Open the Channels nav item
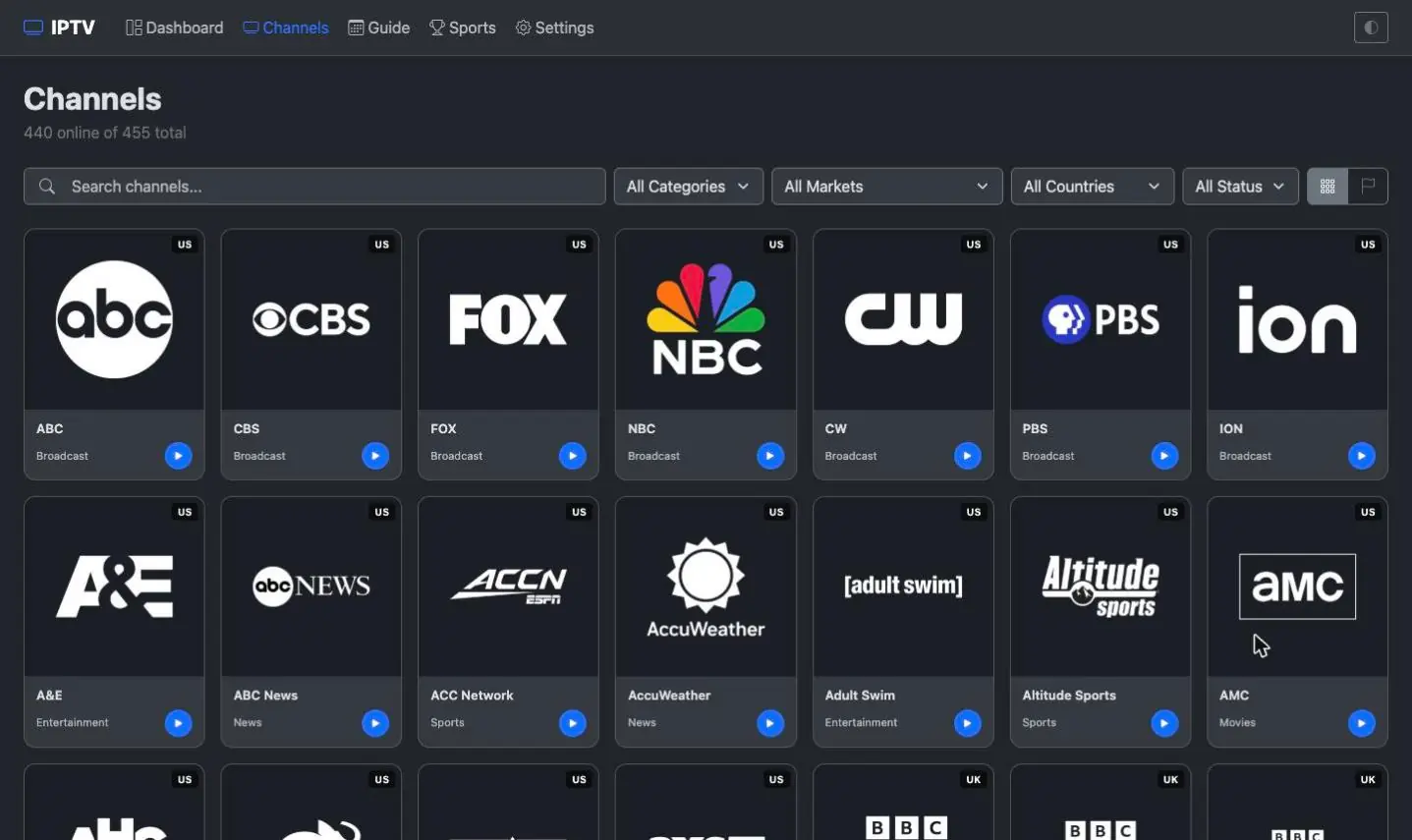 tap(286, 28)
